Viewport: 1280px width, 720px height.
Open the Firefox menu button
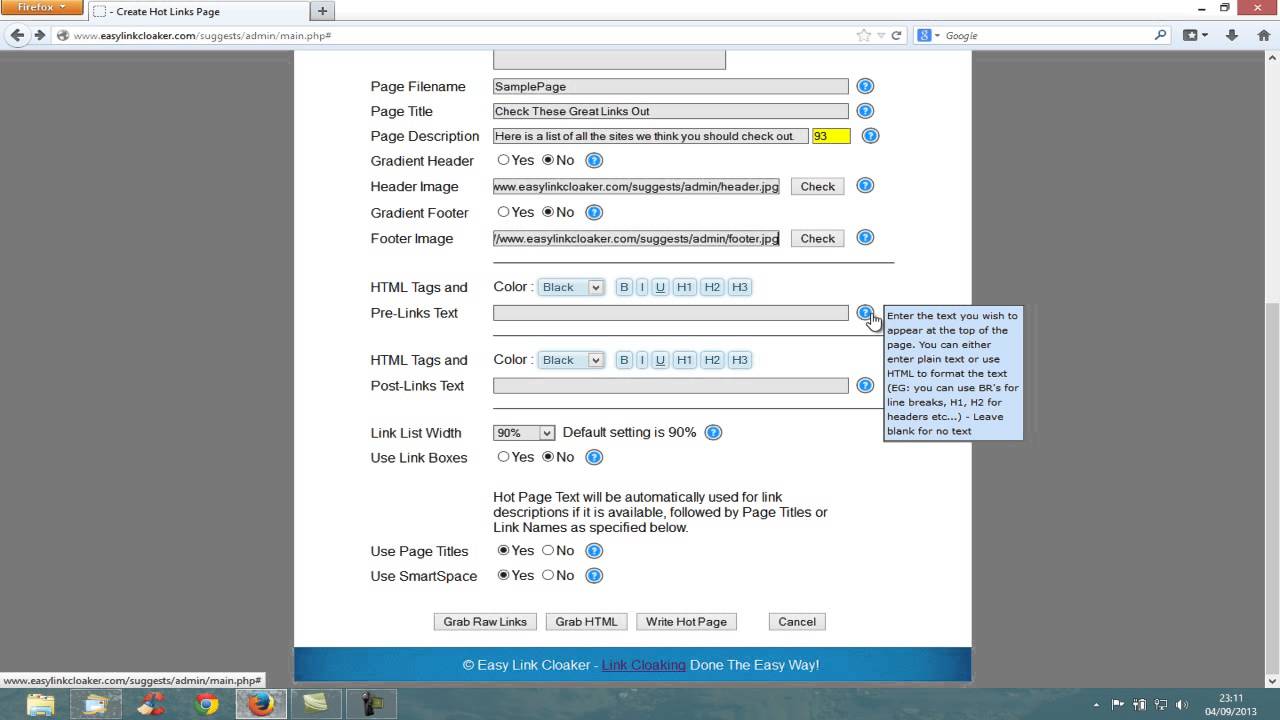pos(41,8)
